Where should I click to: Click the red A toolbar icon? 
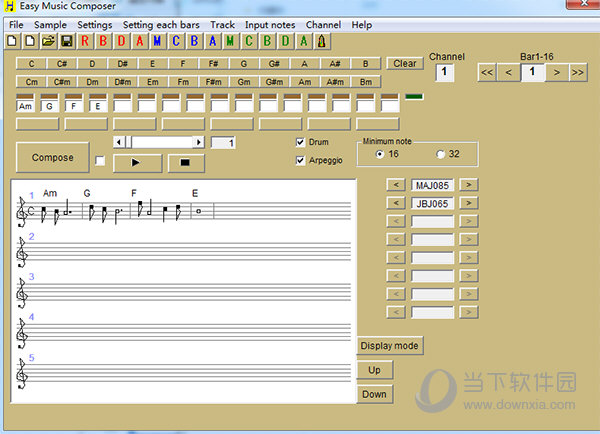click(x=140, y=41)
